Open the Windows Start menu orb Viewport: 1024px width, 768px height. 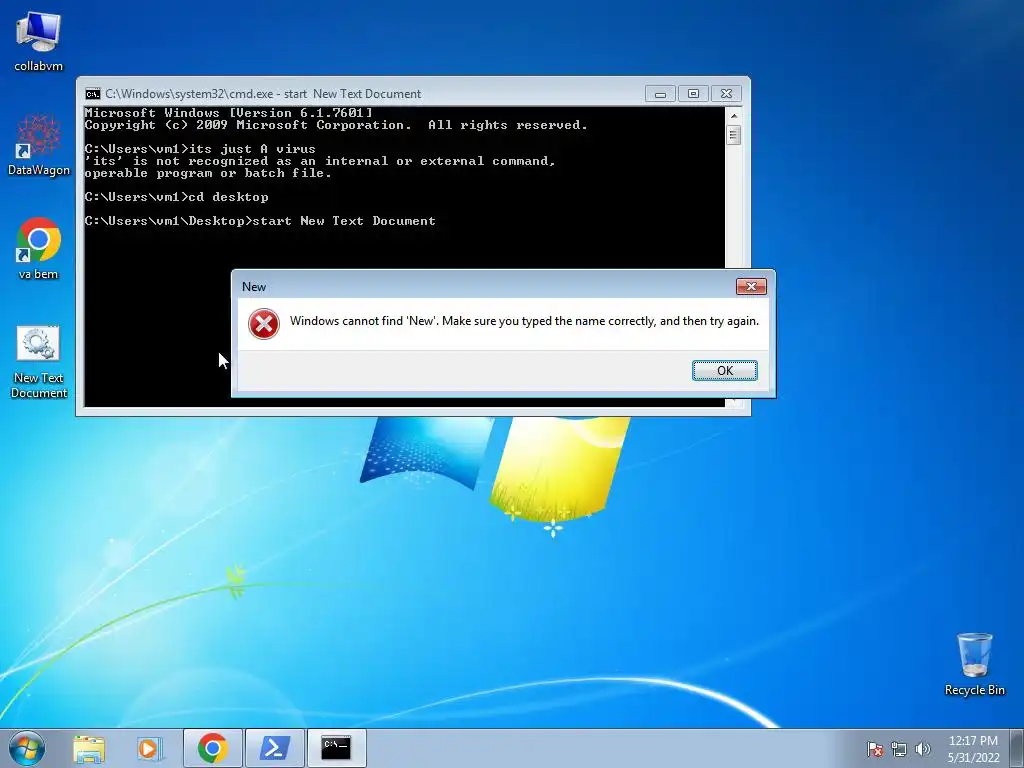pos(27,748)
